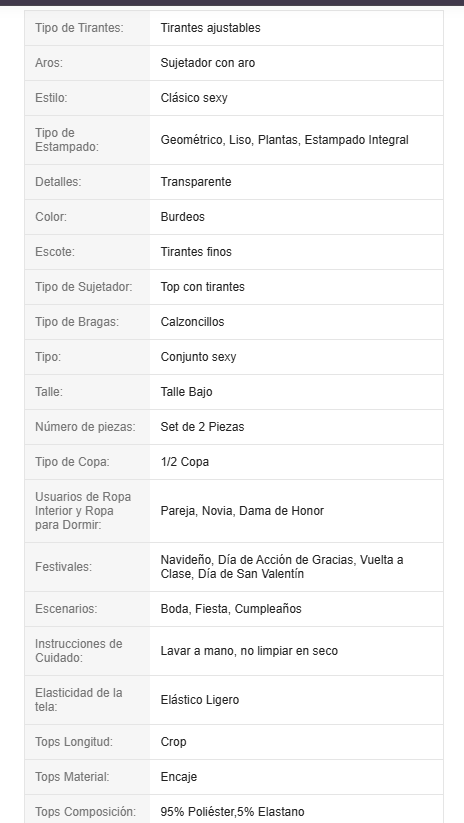
Task: Select the 'Top con tirantes' value
Action: 202,287
